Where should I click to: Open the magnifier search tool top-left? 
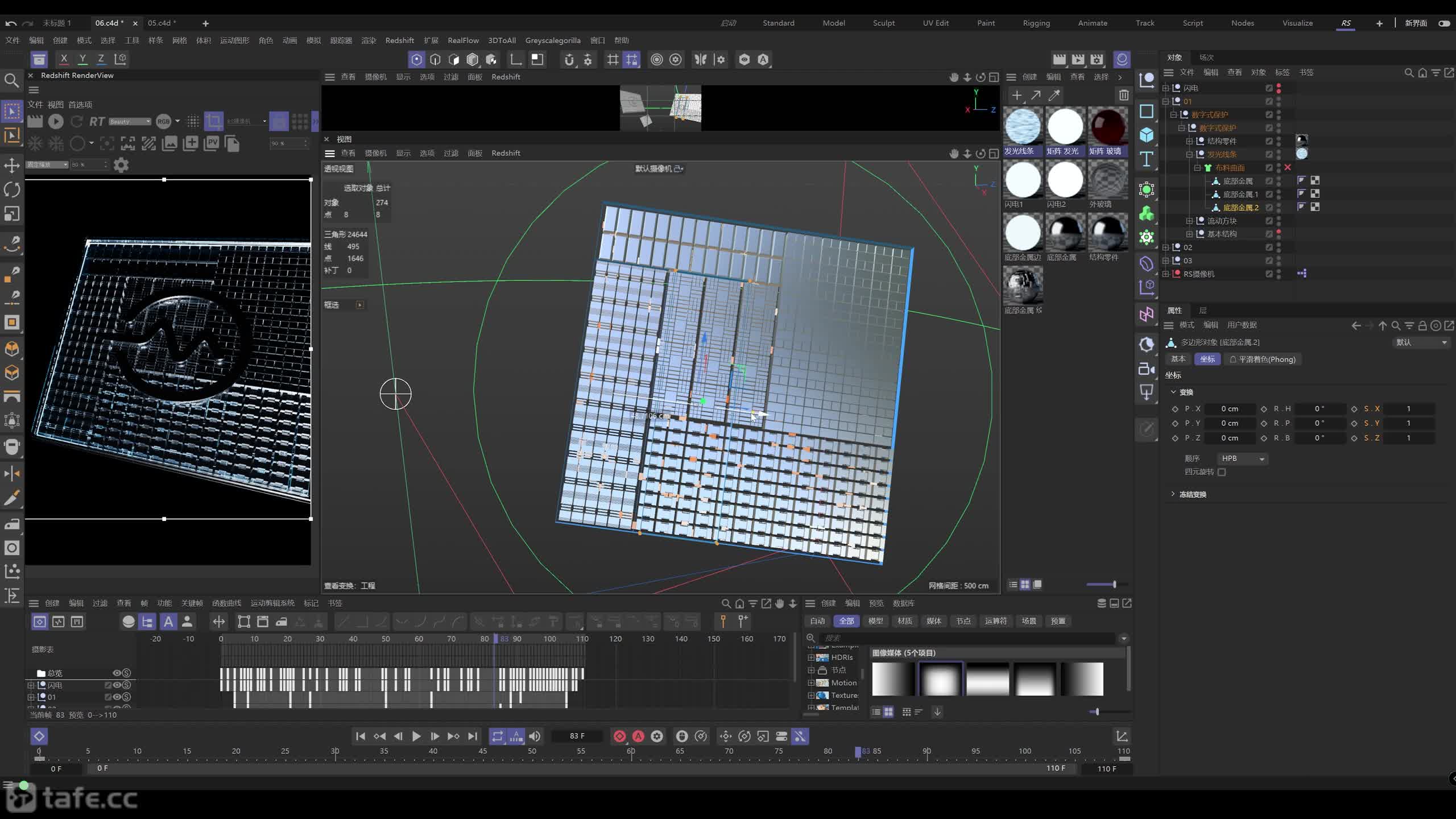pyautogui.click(x=12, y=81)
